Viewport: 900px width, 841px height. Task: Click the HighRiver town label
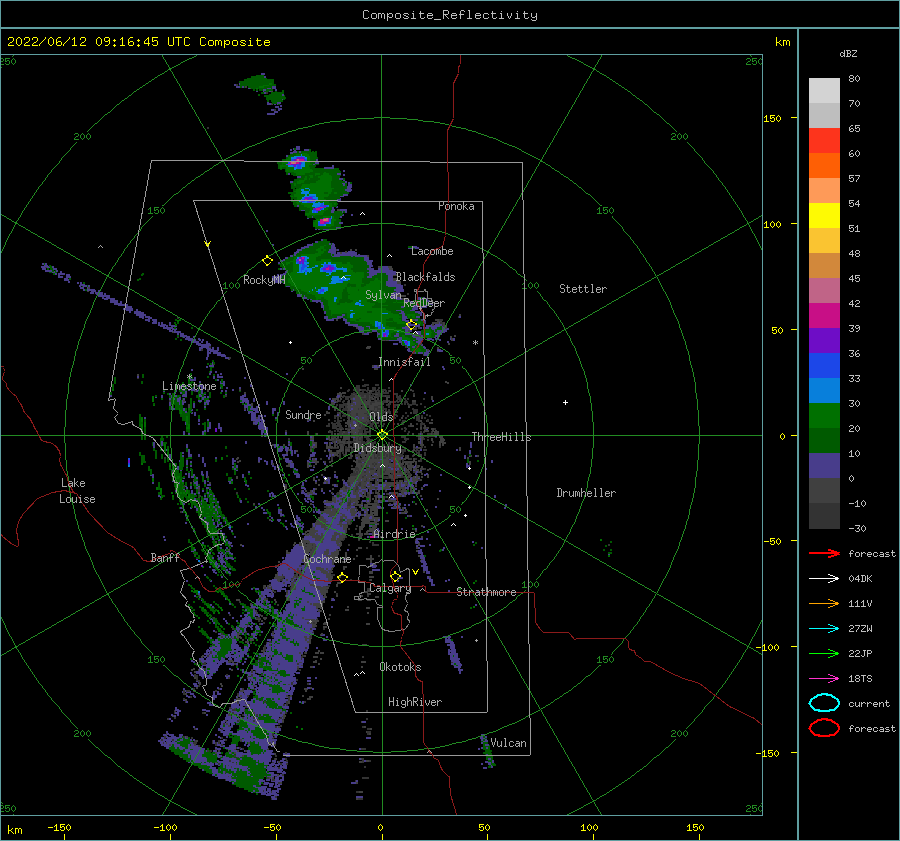tap(415, 702)
